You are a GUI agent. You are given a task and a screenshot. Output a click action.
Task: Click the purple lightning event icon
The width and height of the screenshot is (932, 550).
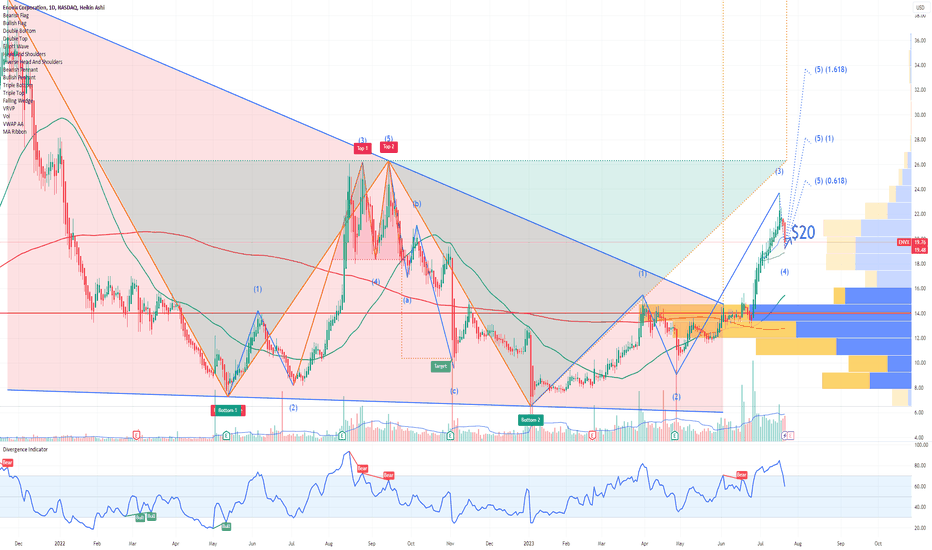784,436
